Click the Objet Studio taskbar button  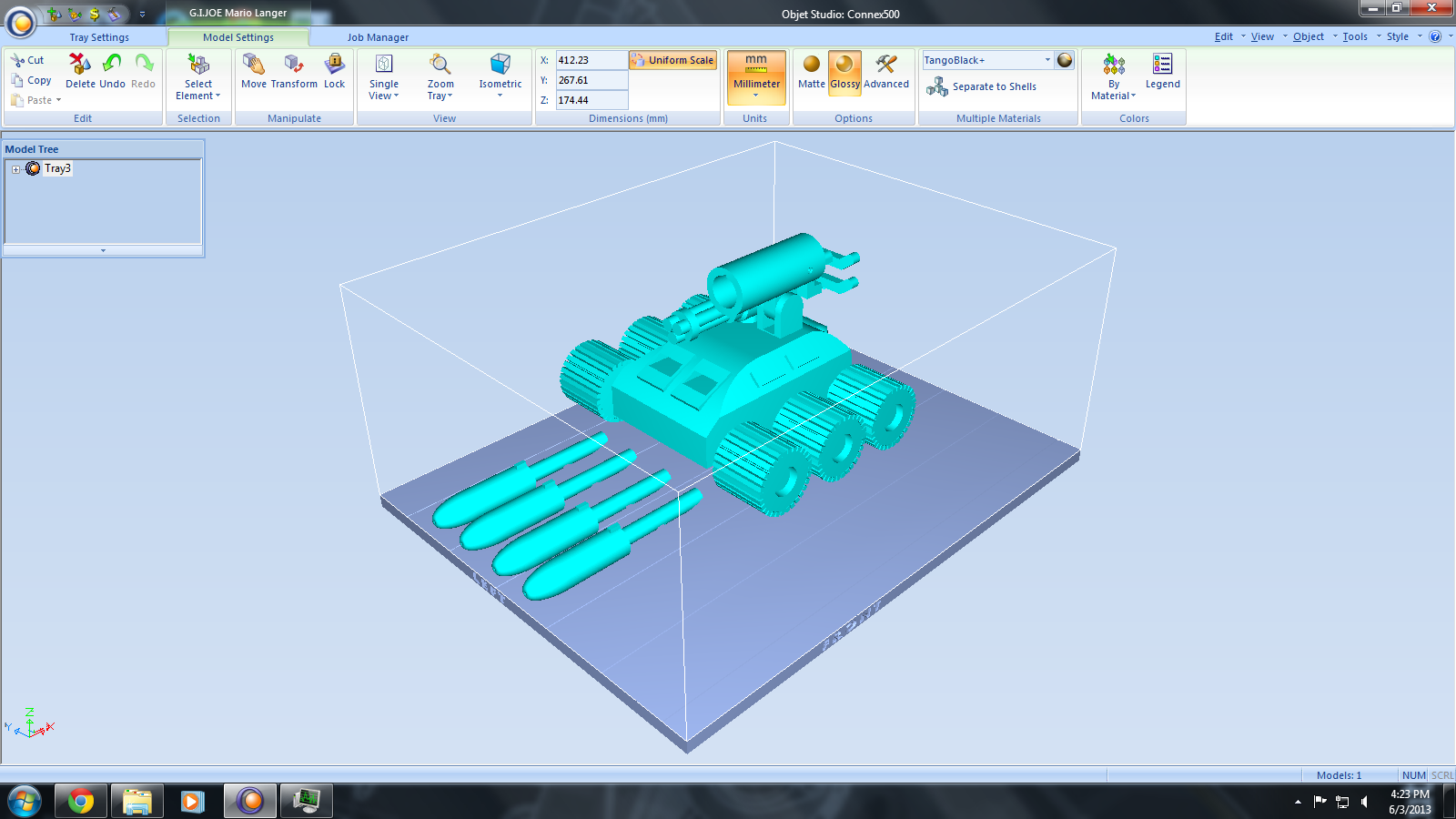pyautogui.click(x=249, y=802)
